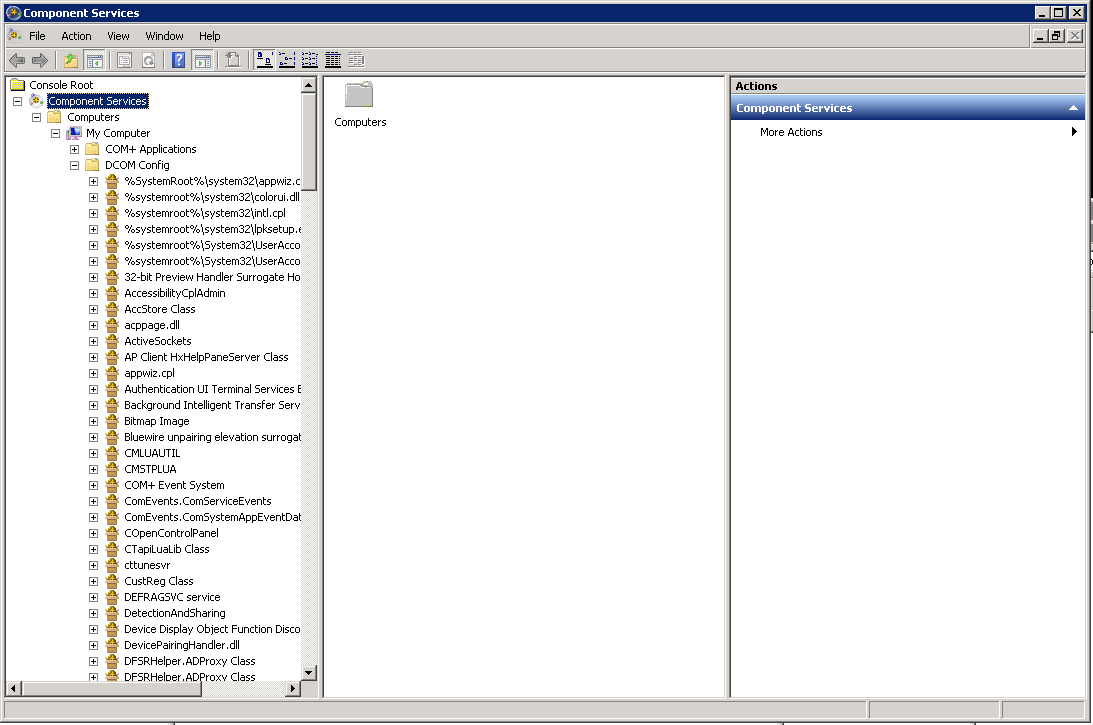Switch to Large Icons view in toolbar
Viewport: 1093px width, 725px height.
tap(265, 60)
